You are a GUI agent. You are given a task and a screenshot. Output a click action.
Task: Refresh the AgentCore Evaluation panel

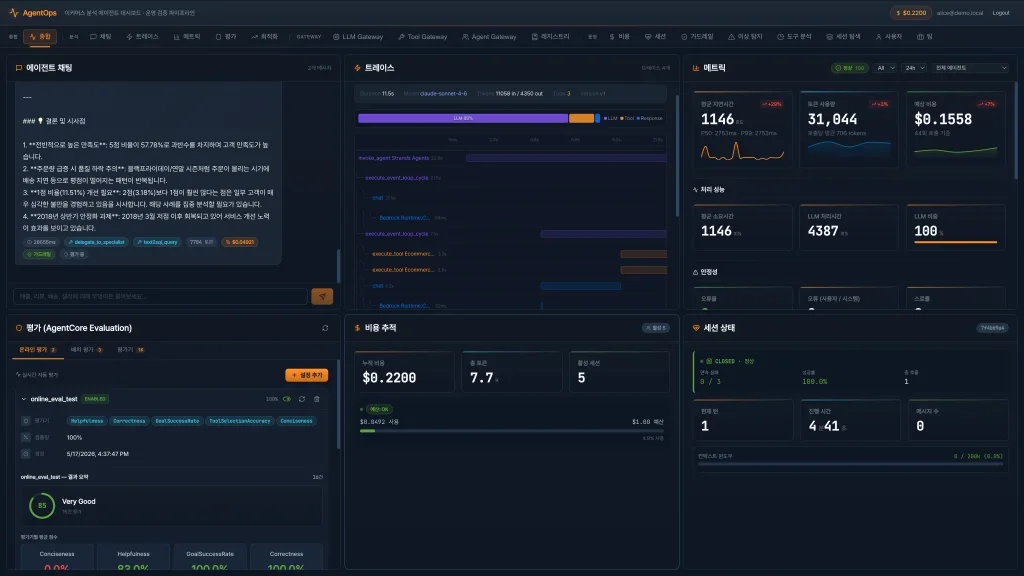pyautogui.click(x=325, y=328)
